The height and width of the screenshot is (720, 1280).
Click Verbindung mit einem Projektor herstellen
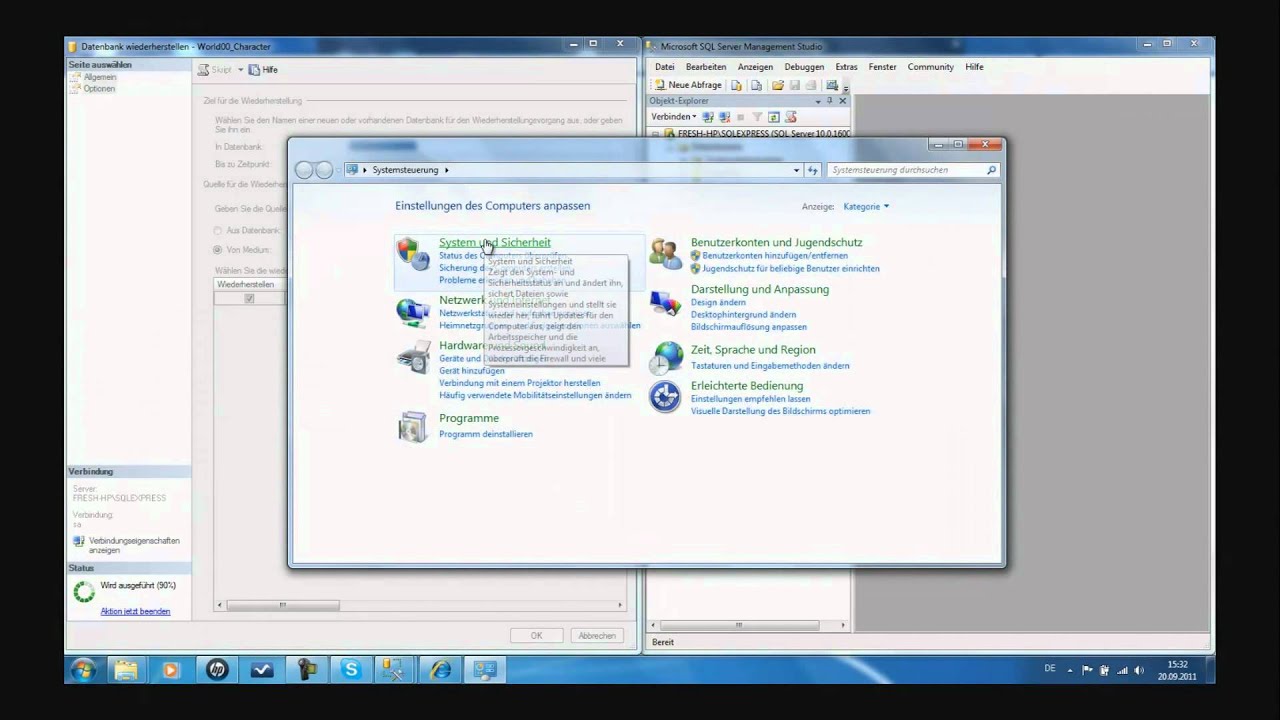click(x=520, y=383)
